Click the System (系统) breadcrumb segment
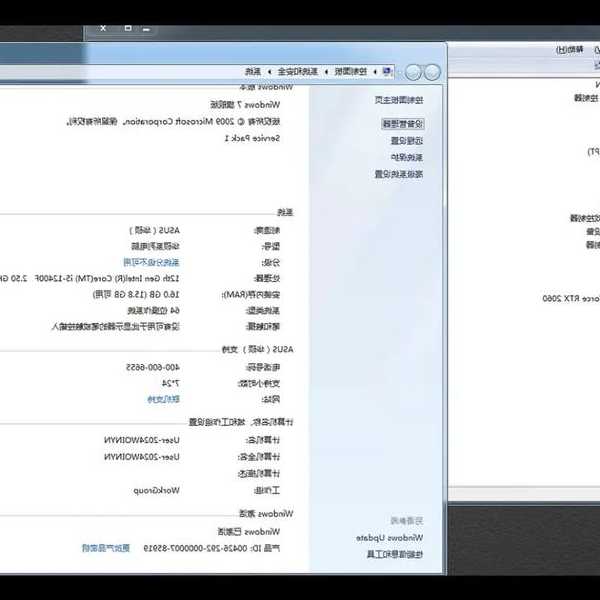The image size is (600, 600). click(x=254, y=72)
